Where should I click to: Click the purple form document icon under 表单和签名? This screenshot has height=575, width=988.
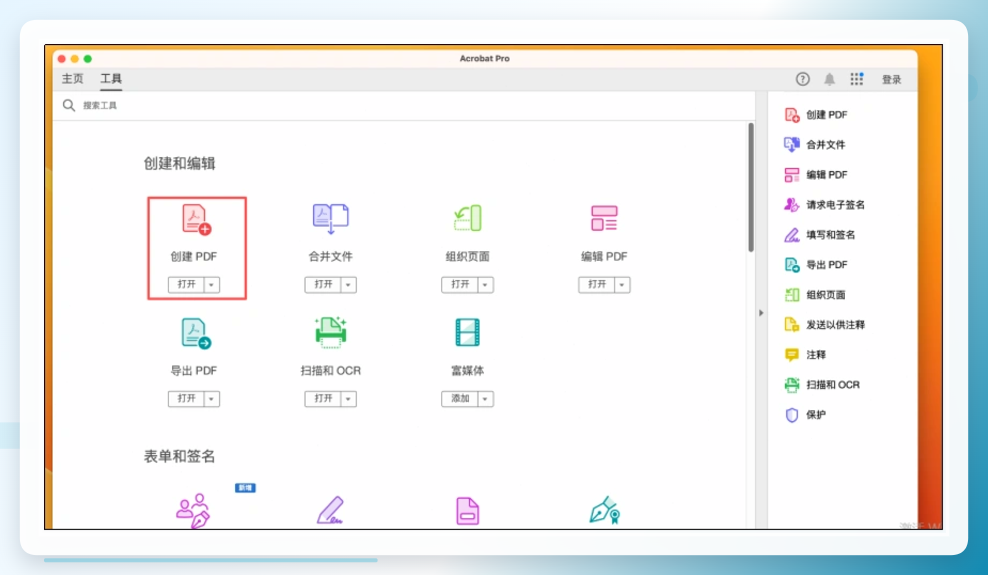click(x=468, y=511)
